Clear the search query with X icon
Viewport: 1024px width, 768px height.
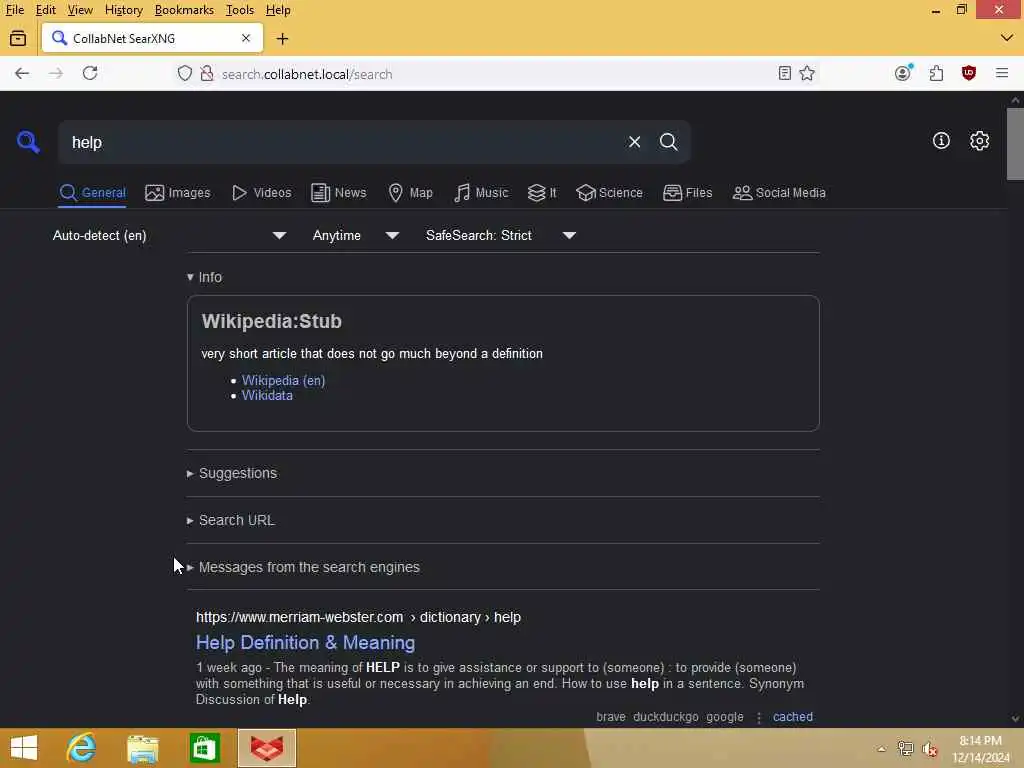point(634,142)
